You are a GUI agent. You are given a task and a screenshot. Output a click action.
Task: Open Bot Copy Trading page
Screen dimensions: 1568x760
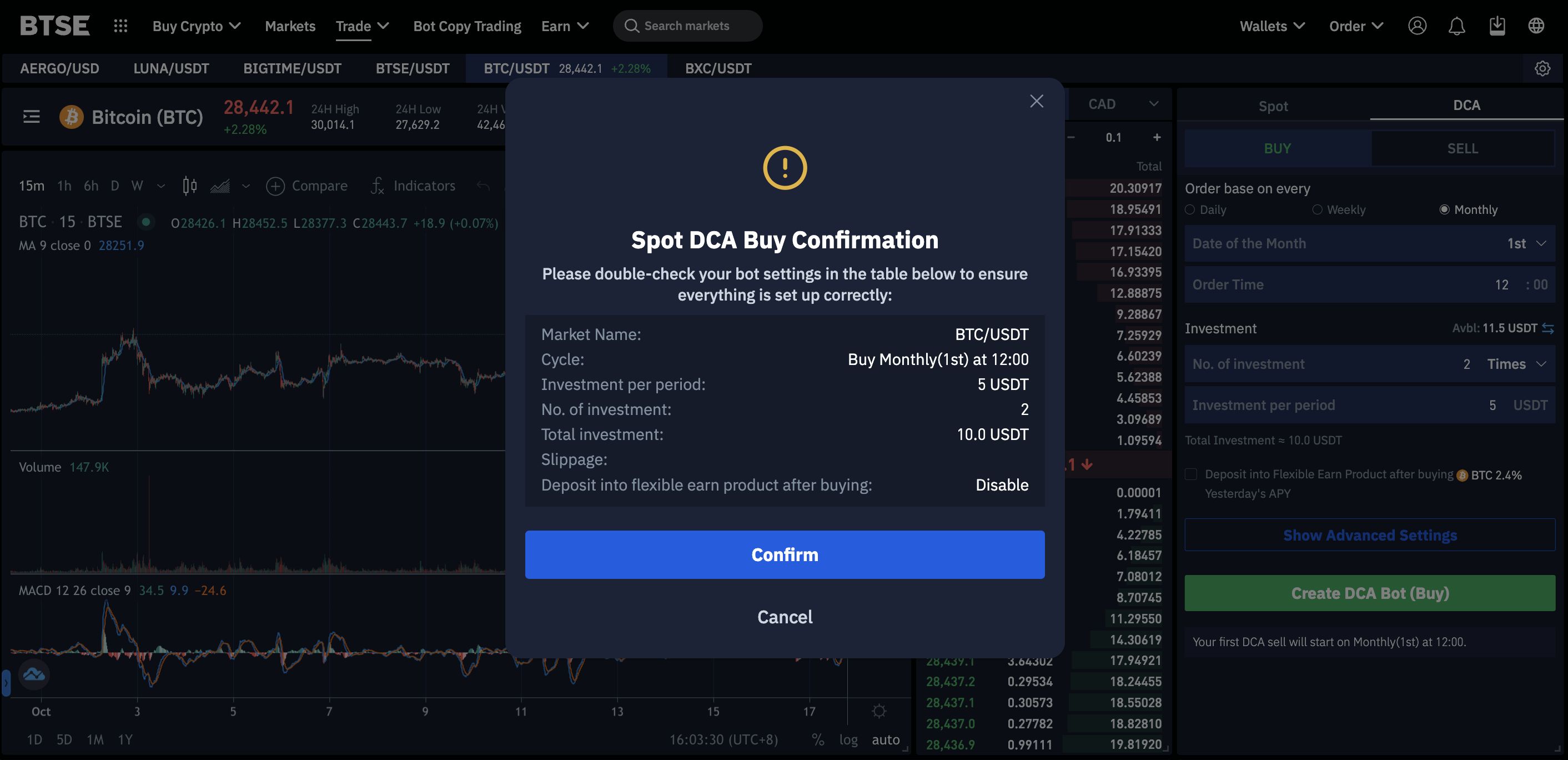coord(467,26)
